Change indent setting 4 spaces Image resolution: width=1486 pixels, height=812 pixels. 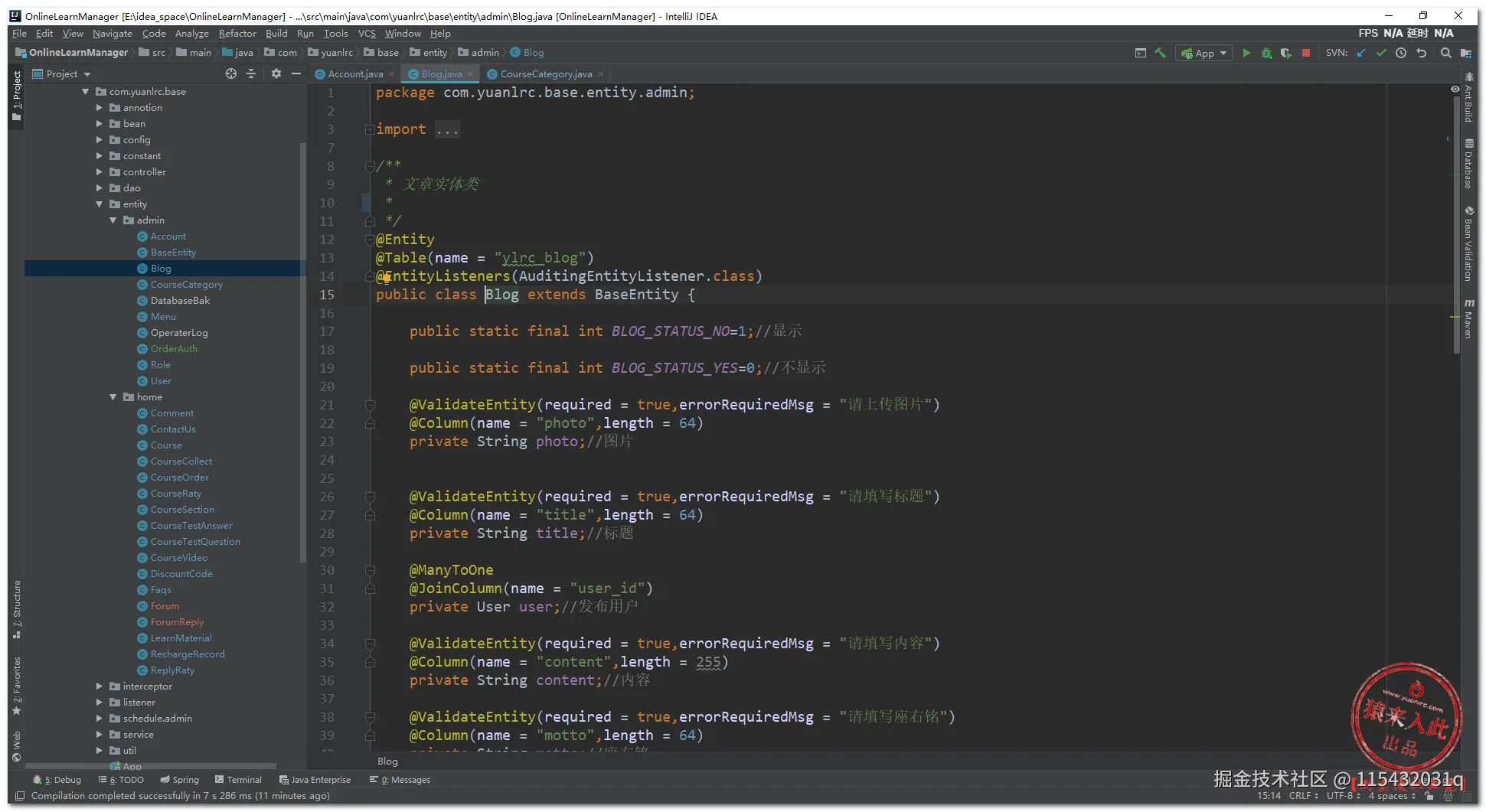1392,796
